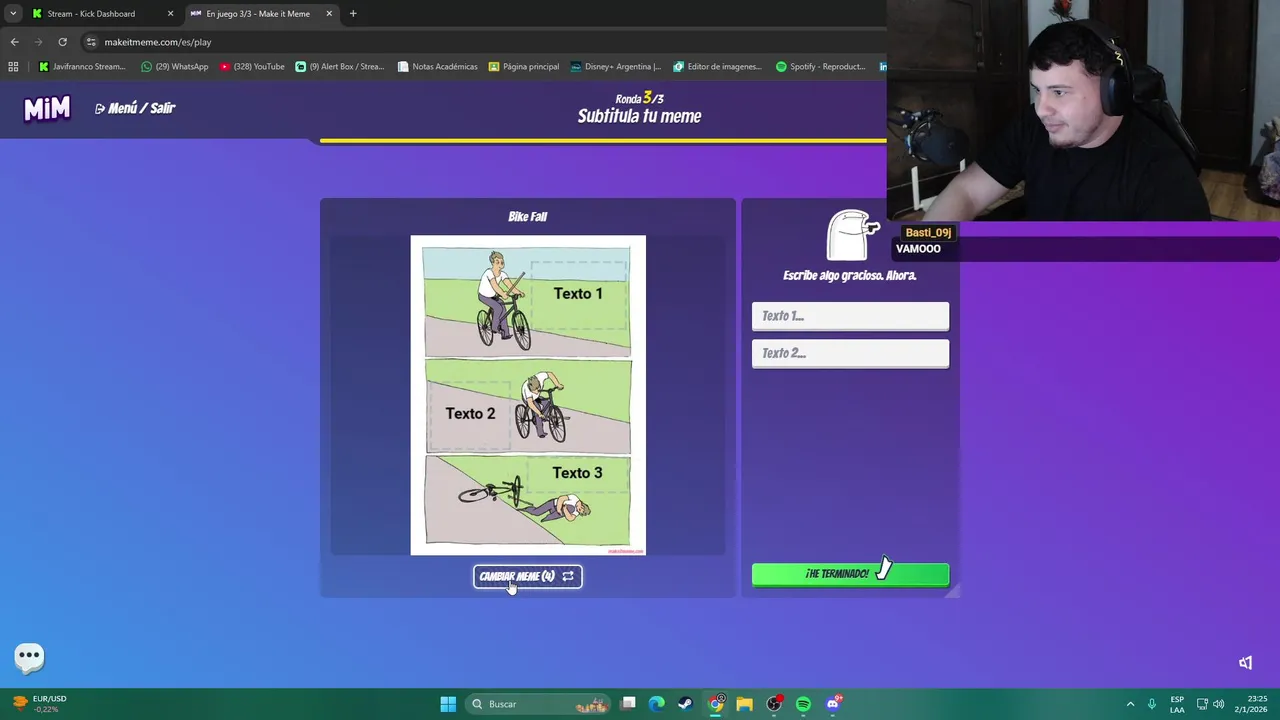Open Steam from taskbar

pos(685,704)
